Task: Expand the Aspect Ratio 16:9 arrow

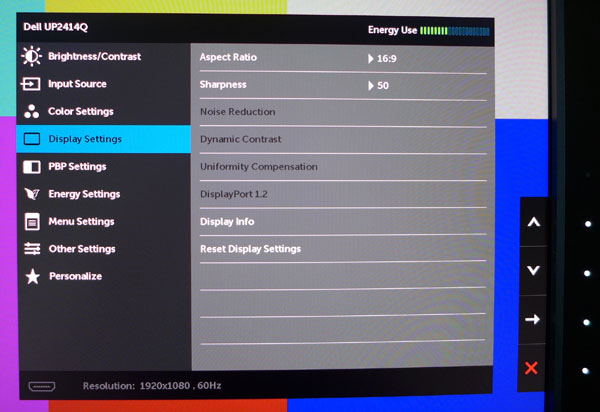Action: (370, 59)
